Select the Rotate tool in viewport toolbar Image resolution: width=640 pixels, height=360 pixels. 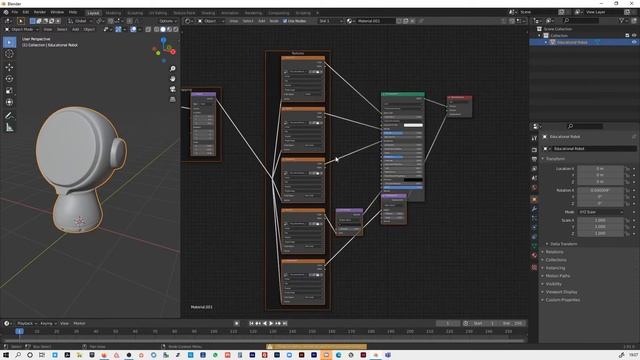click(x=9, y=79)
